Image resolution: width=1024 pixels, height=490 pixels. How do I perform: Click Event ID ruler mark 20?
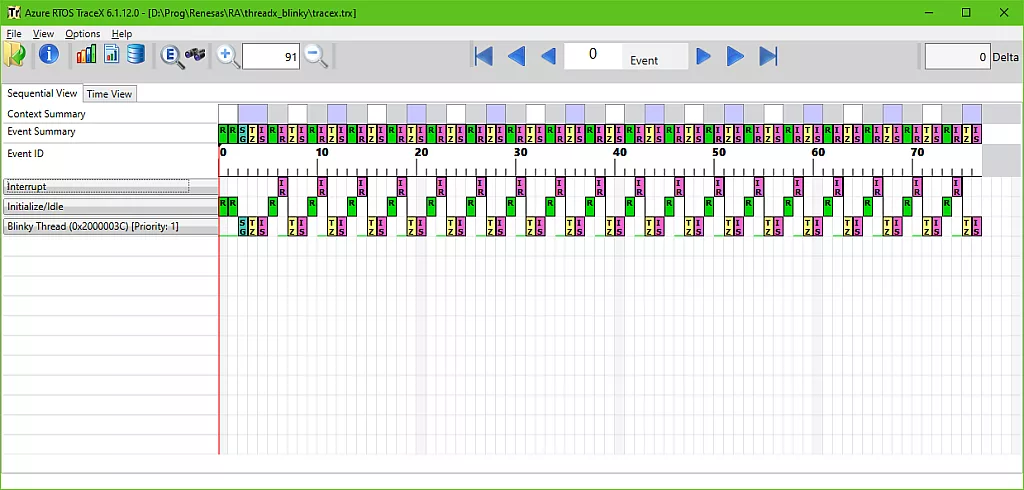coord(421,152)
